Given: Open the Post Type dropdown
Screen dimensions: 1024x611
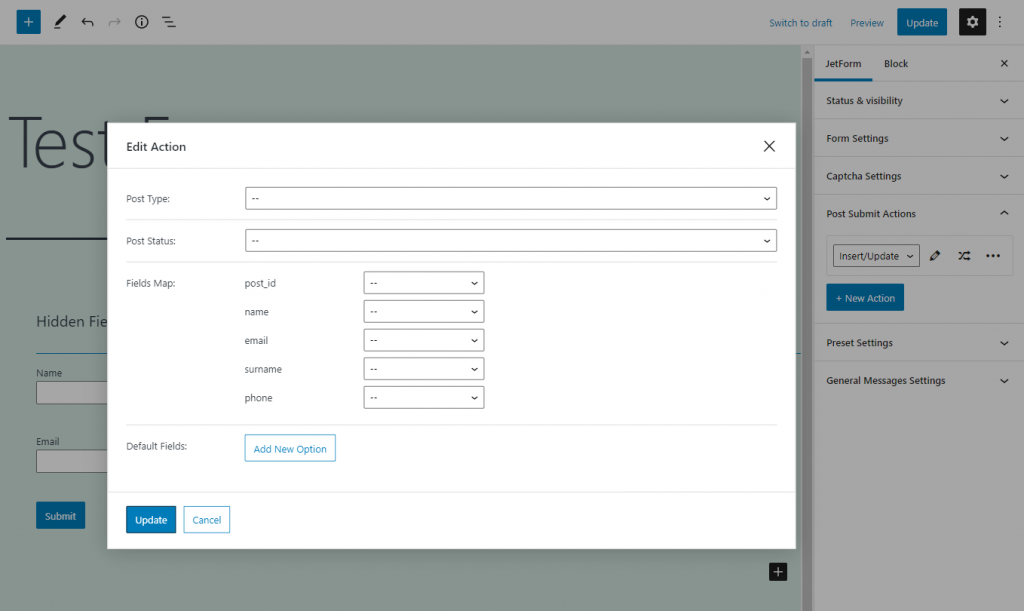Looking at the screenshot, I should (x=511, y=198).
